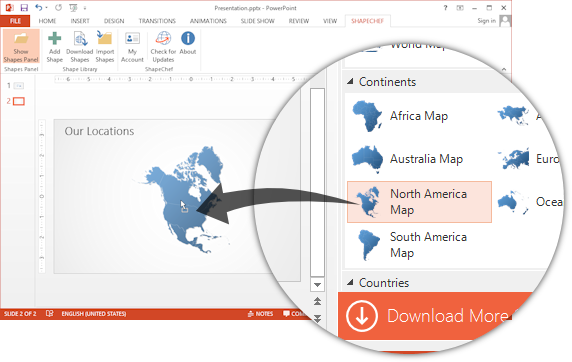
Task: Open the Undo history dropdown arrow
Action: 46,8
